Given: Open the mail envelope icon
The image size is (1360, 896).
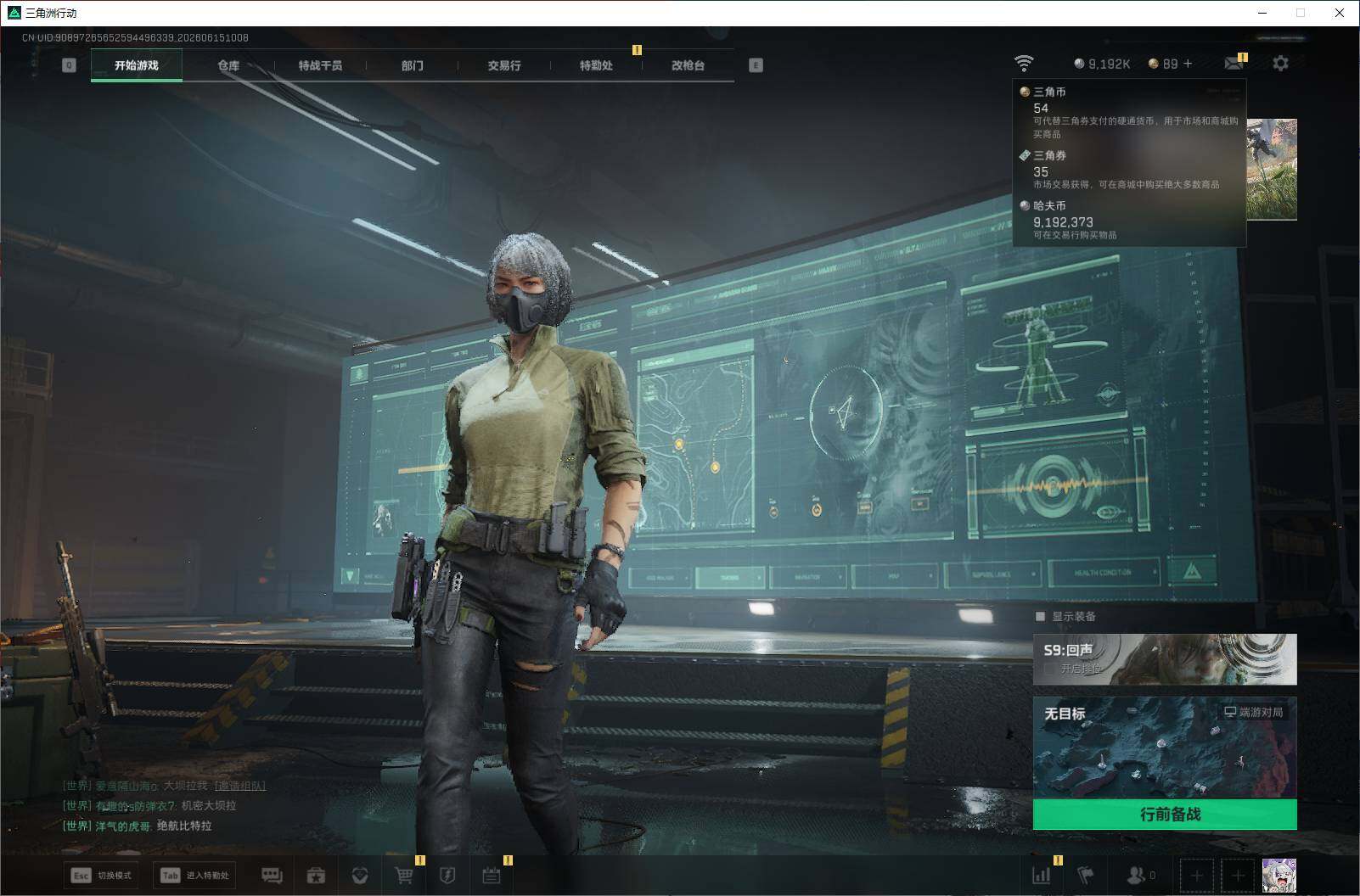Looking at the screenshot, I should click(x=1234, y=63).
